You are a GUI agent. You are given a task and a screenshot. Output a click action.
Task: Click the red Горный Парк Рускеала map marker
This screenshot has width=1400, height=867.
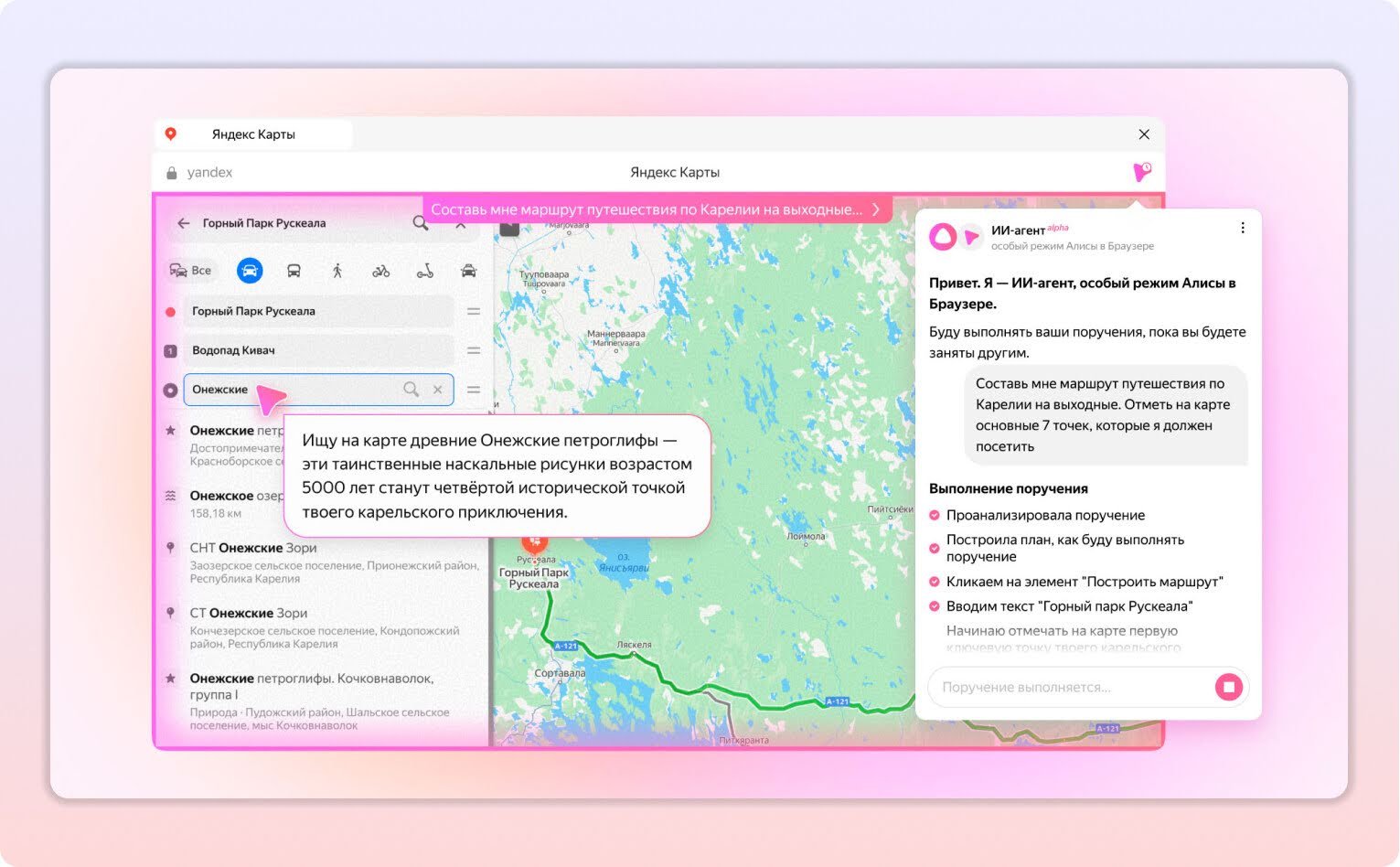535,544
